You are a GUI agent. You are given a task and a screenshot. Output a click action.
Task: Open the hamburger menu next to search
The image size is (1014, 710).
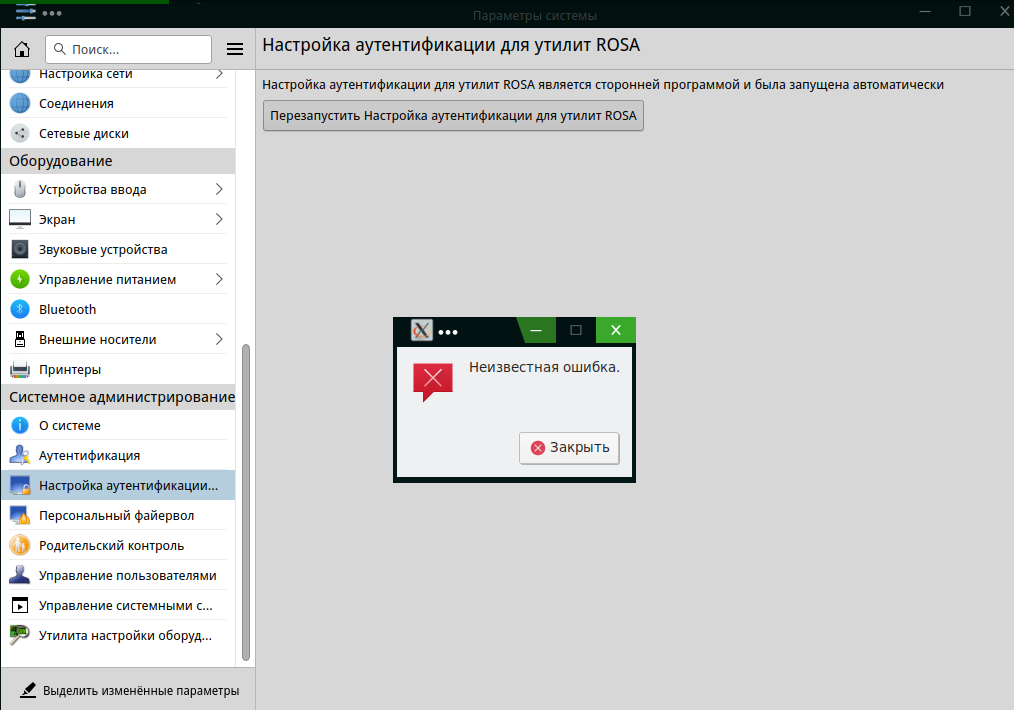pyautogui.click(x=235, y=49)
